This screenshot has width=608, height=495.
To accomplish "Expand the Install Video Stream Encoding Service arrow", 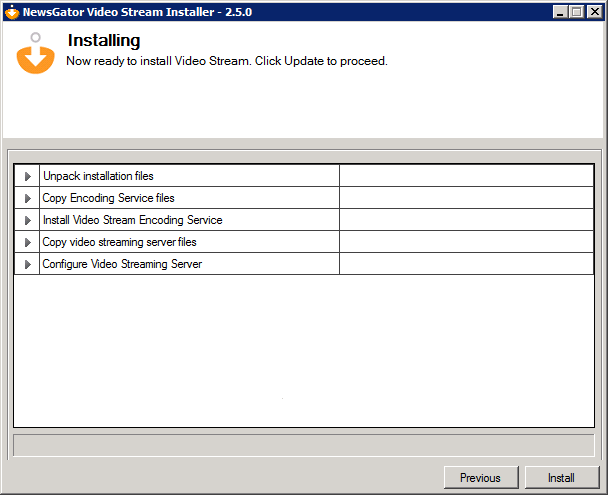I will point(28,220).
